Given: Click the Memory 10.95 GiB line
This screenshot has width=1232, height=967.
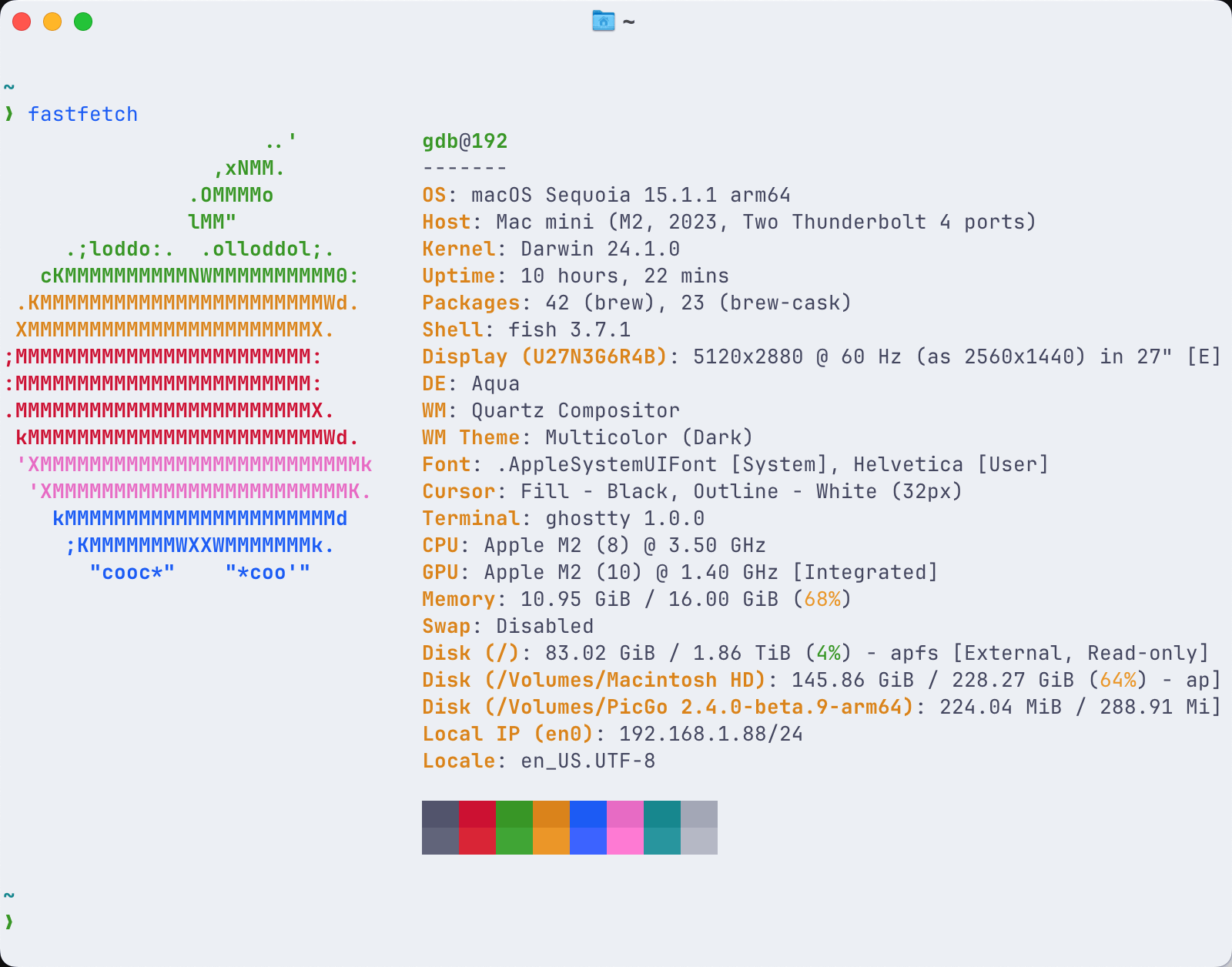Looking at the screenshot, I should pyautogui.click(x=637, y=599).
